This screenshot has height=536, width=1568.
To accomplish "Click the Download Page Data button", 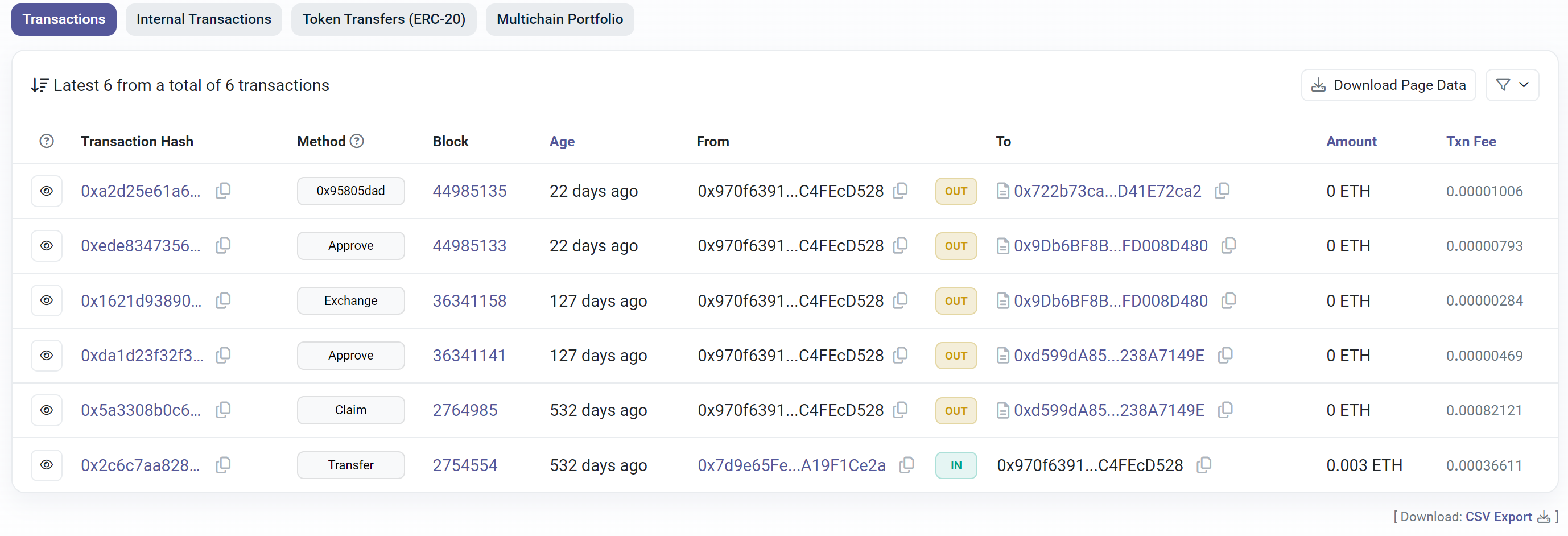I will pos(1388,85).
